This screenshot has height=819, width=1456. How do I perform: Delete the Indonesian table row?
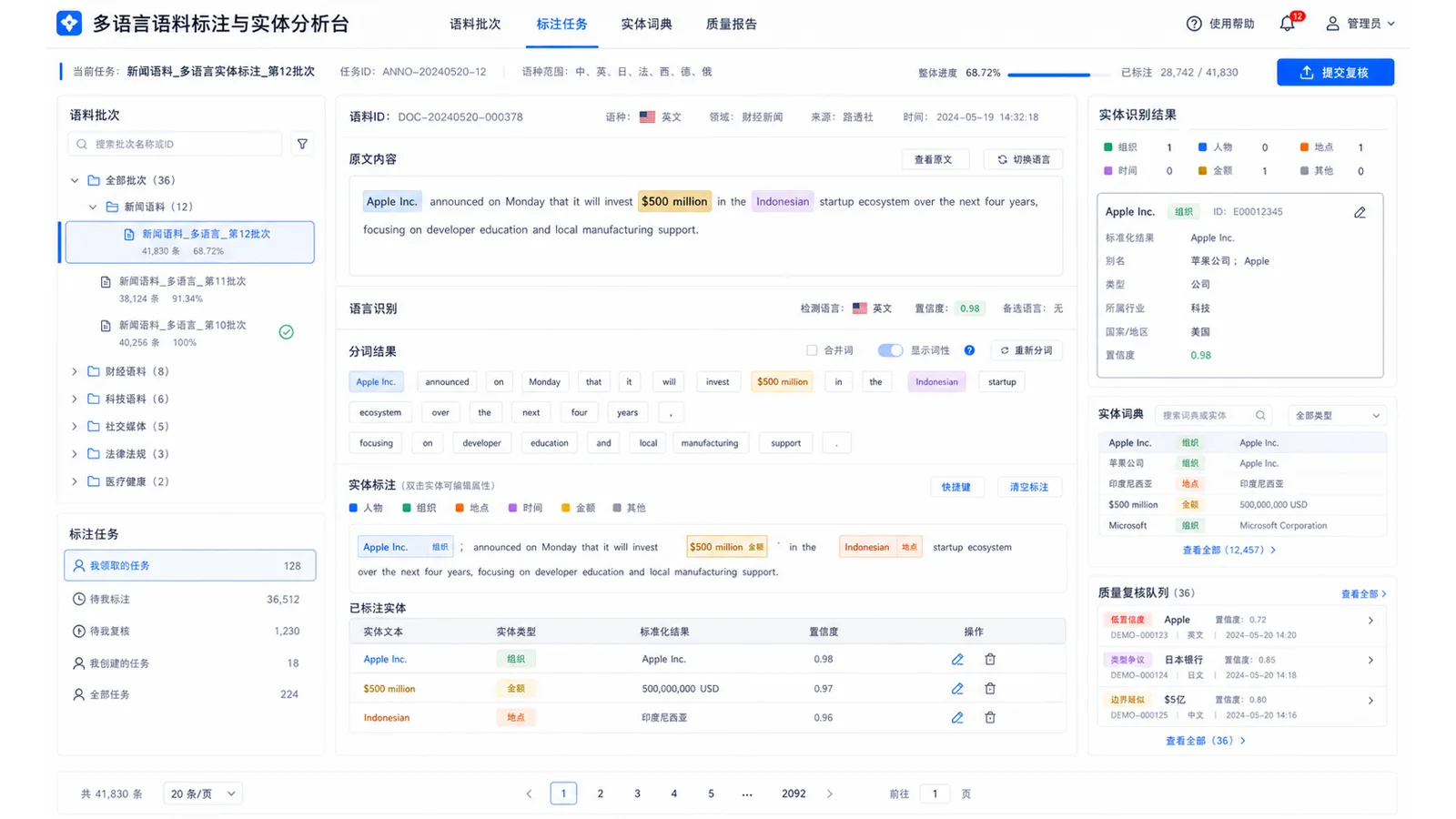990,718
